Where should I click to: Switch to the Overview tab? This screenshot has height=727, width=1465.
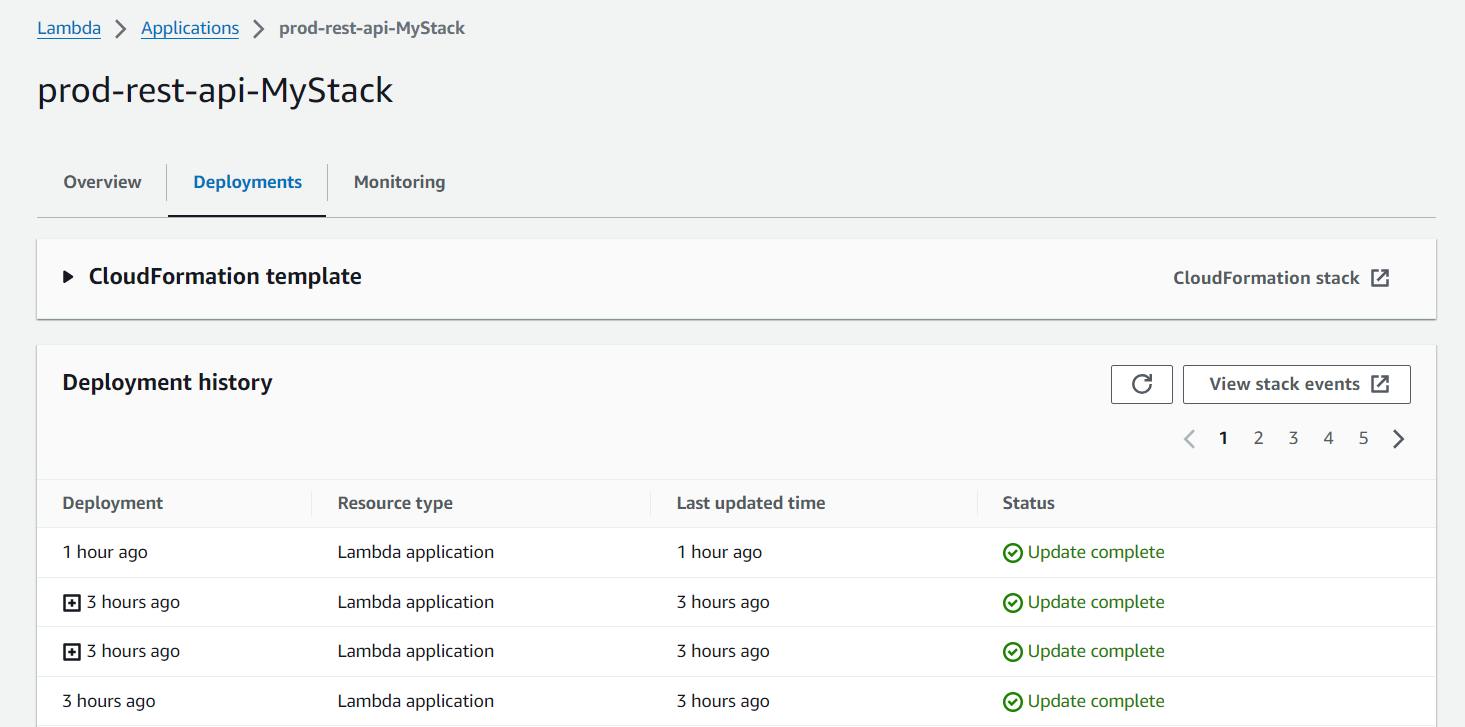click(x=102, y=182)
